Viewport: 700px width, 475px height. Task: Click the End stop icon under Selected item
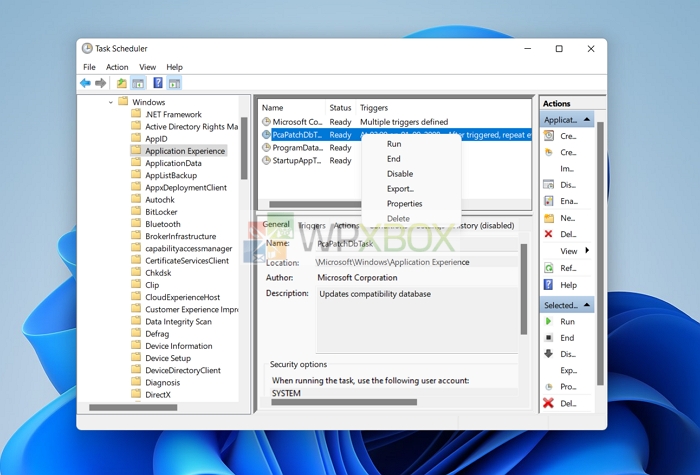(549, 338)
